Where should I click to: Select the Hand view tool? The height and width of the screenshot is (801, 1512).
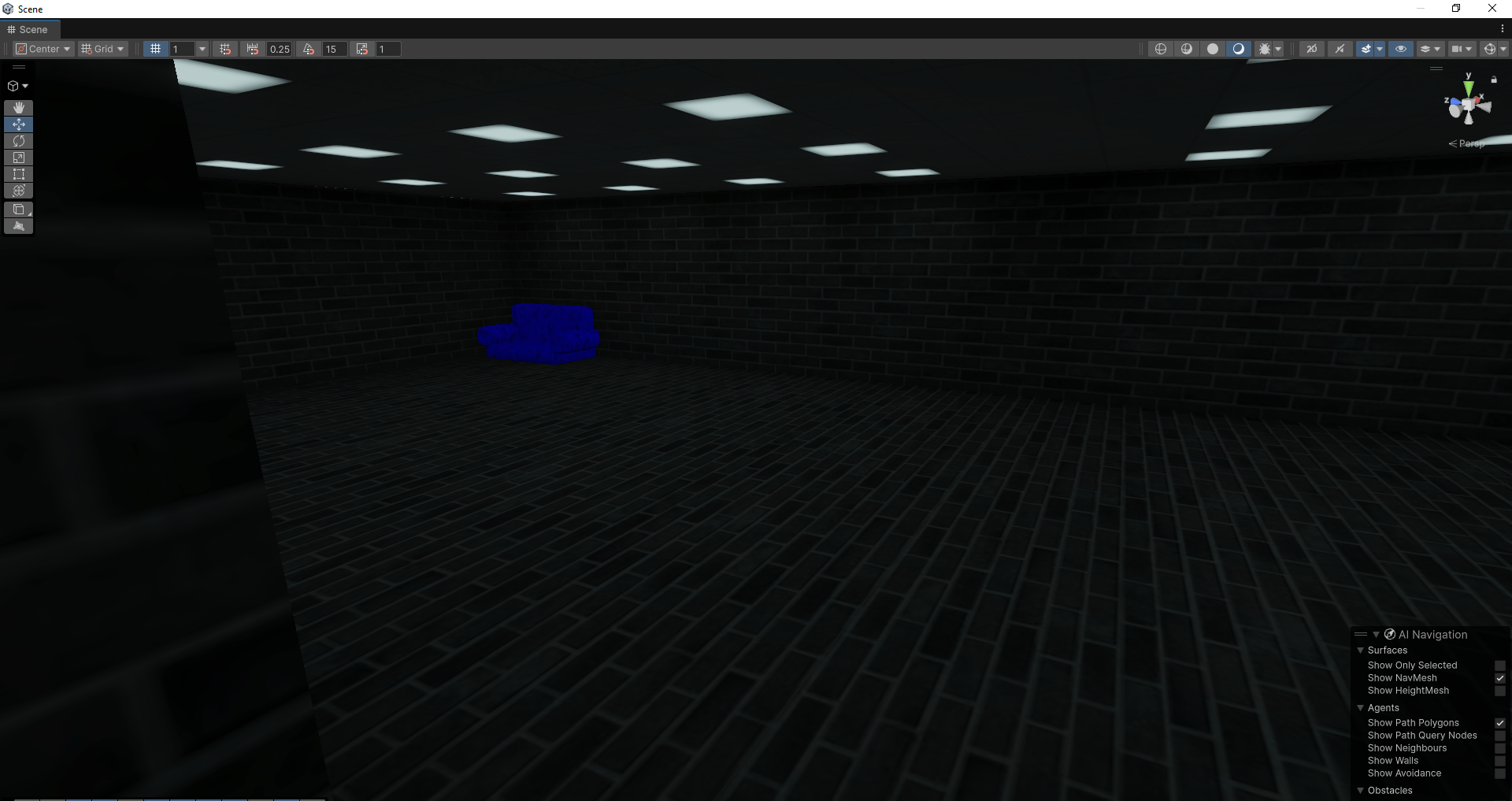pyautogui.click(x=19, y=107)
